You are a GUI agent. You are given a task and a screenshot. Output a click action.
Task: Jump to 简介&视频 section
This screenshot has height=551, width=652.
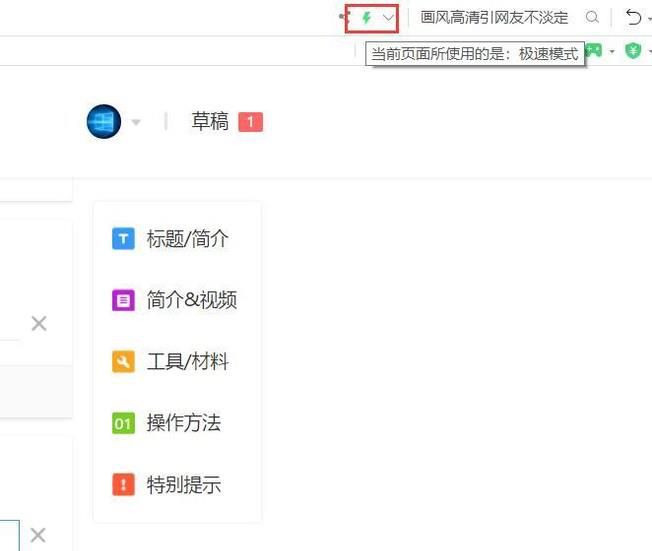click(192, 300)
